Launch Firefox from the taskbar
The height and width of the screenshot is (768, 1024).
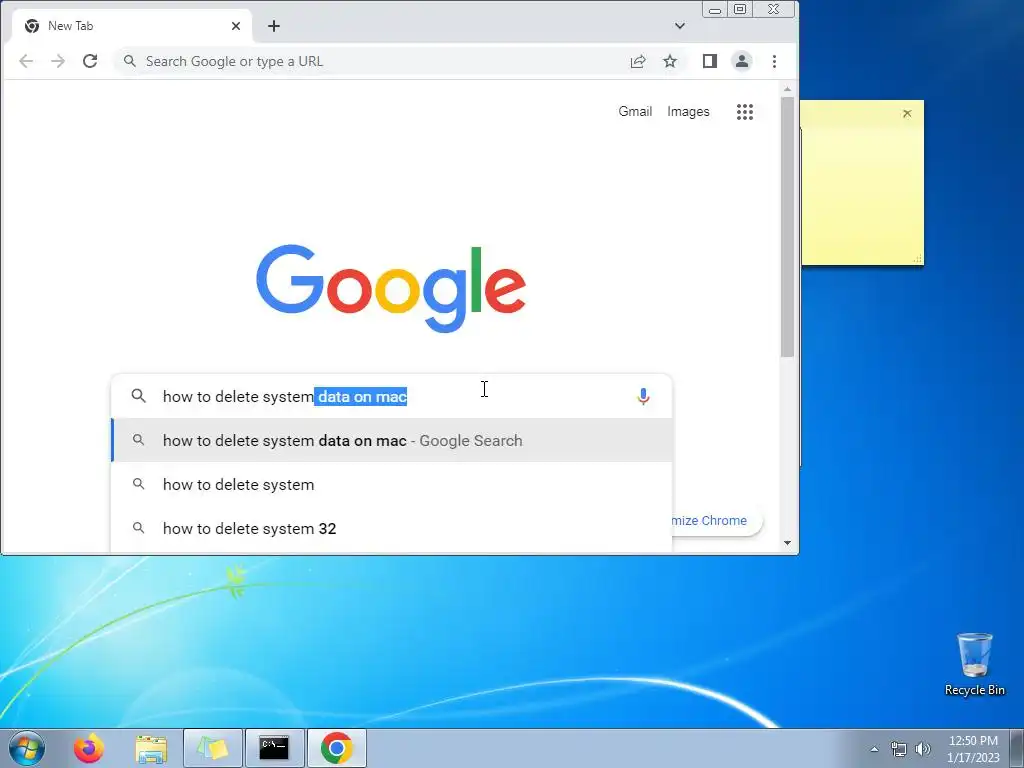pos(89,748)
